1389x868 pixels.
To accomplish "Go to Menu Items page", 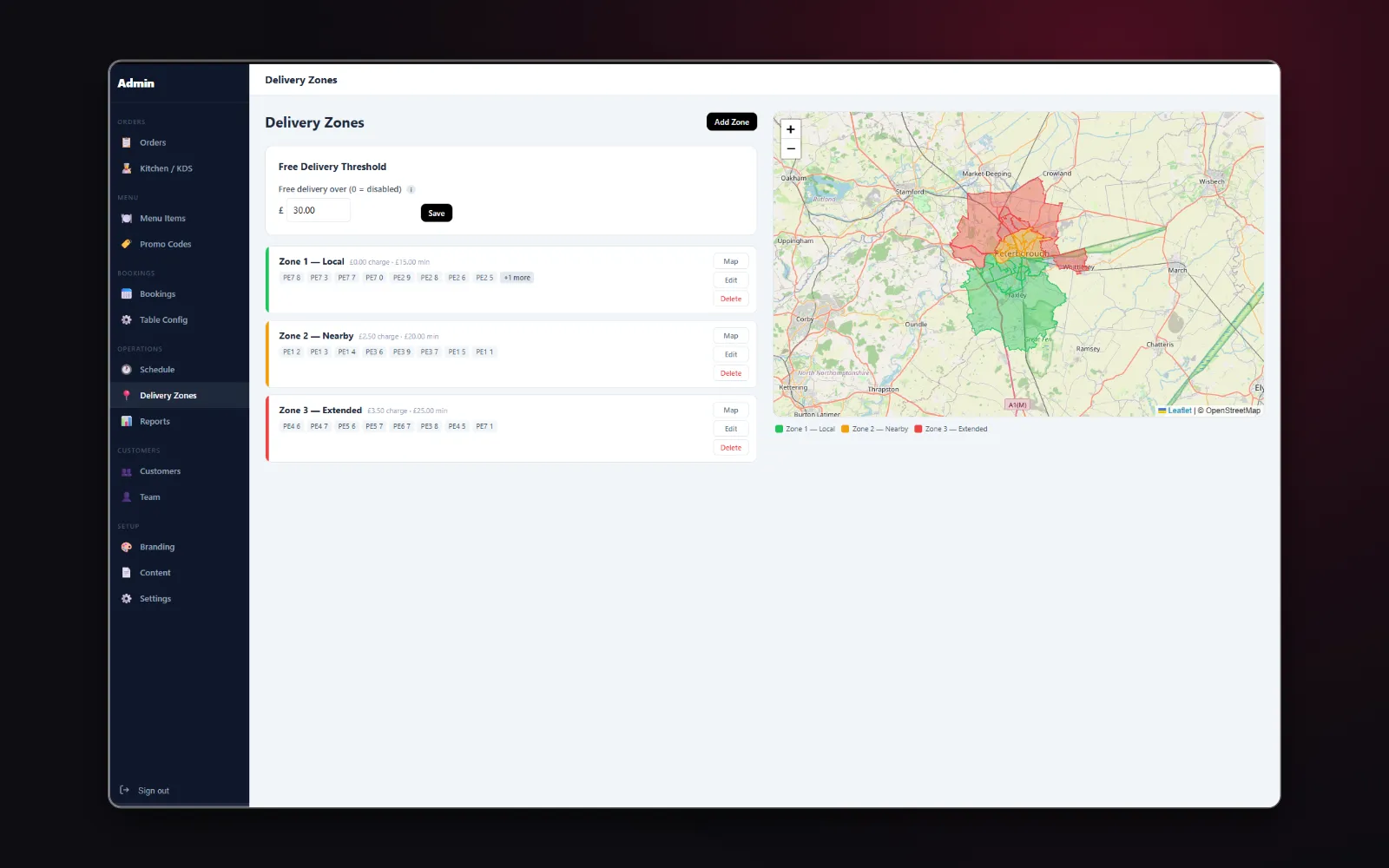I will click(x=180, y=219).
